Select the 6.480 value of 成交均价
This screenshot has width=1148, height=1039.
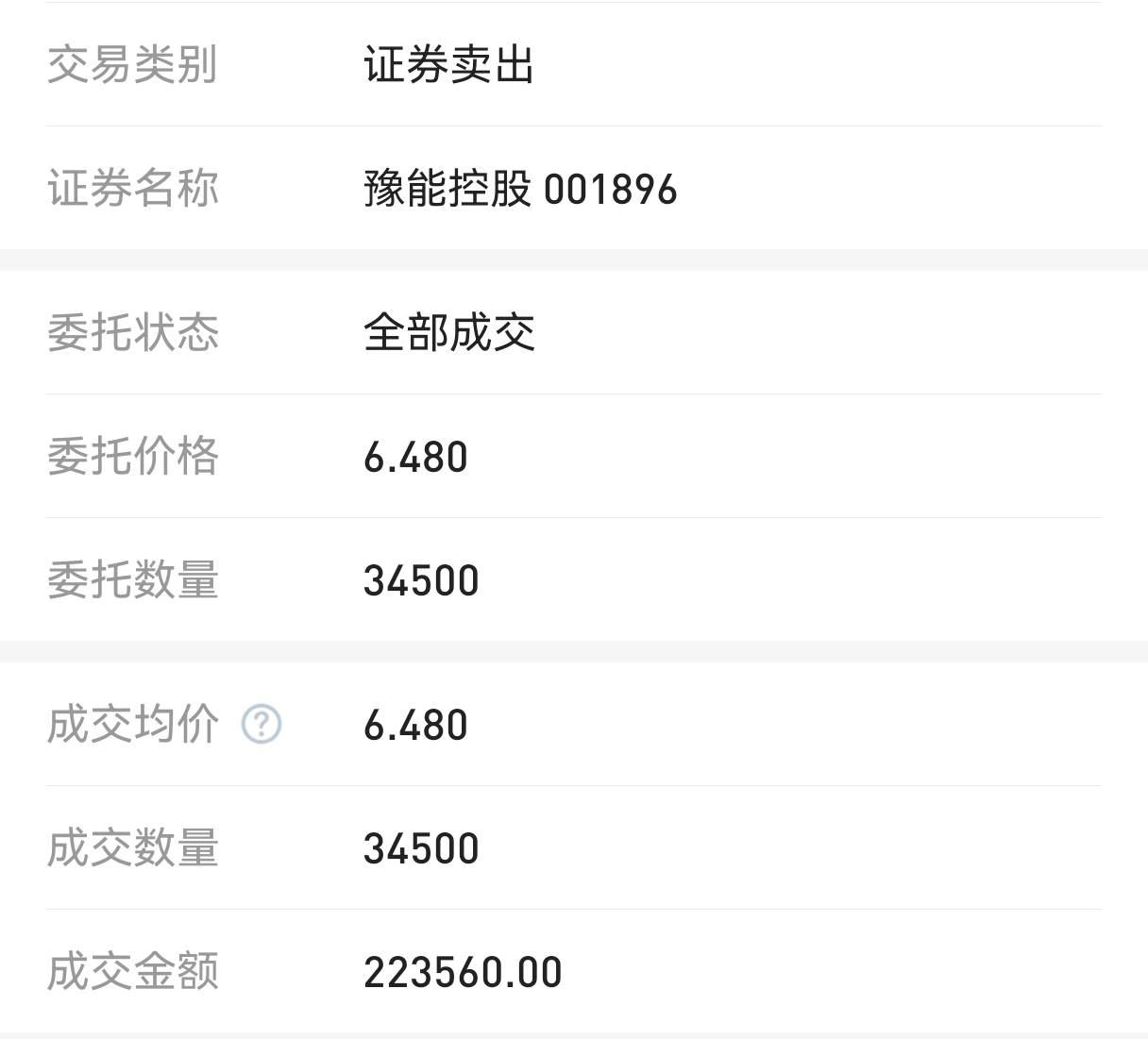415,726
